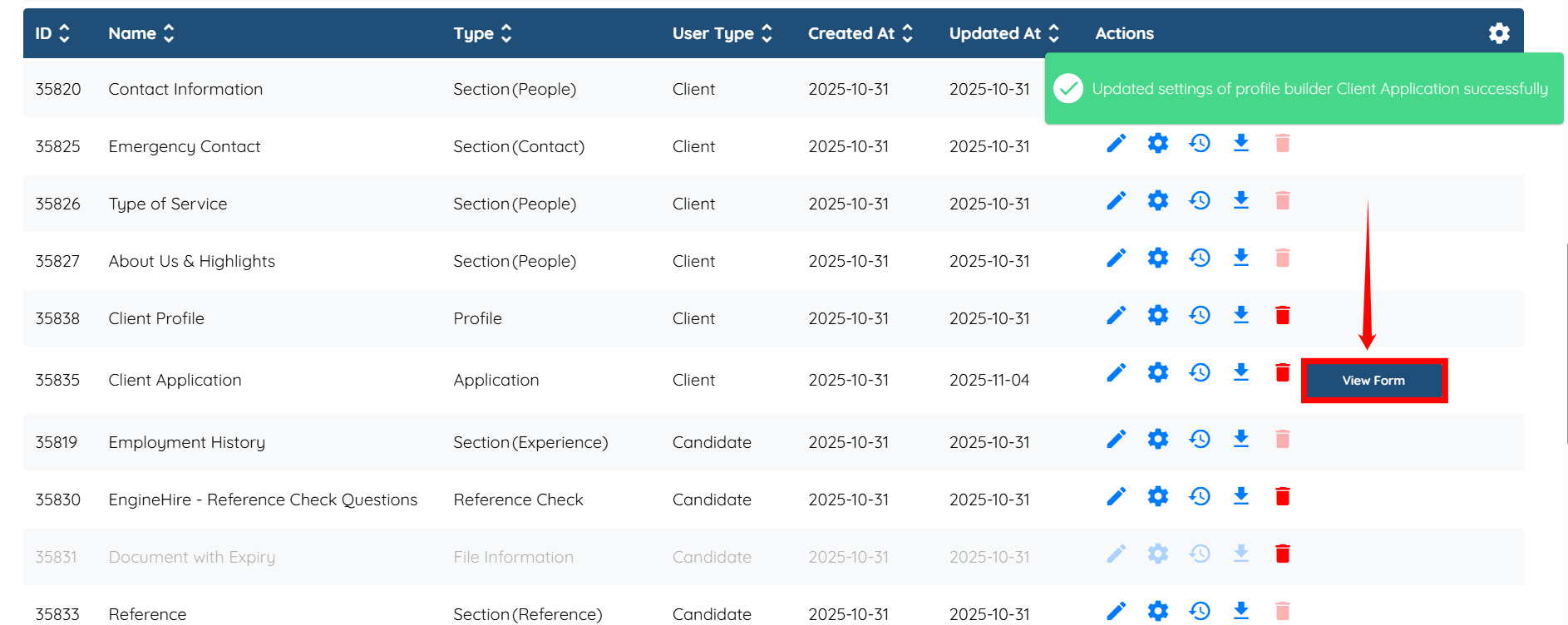Click the View Form button
The width and height of the screenshot is (1568, 625).
1373,381
